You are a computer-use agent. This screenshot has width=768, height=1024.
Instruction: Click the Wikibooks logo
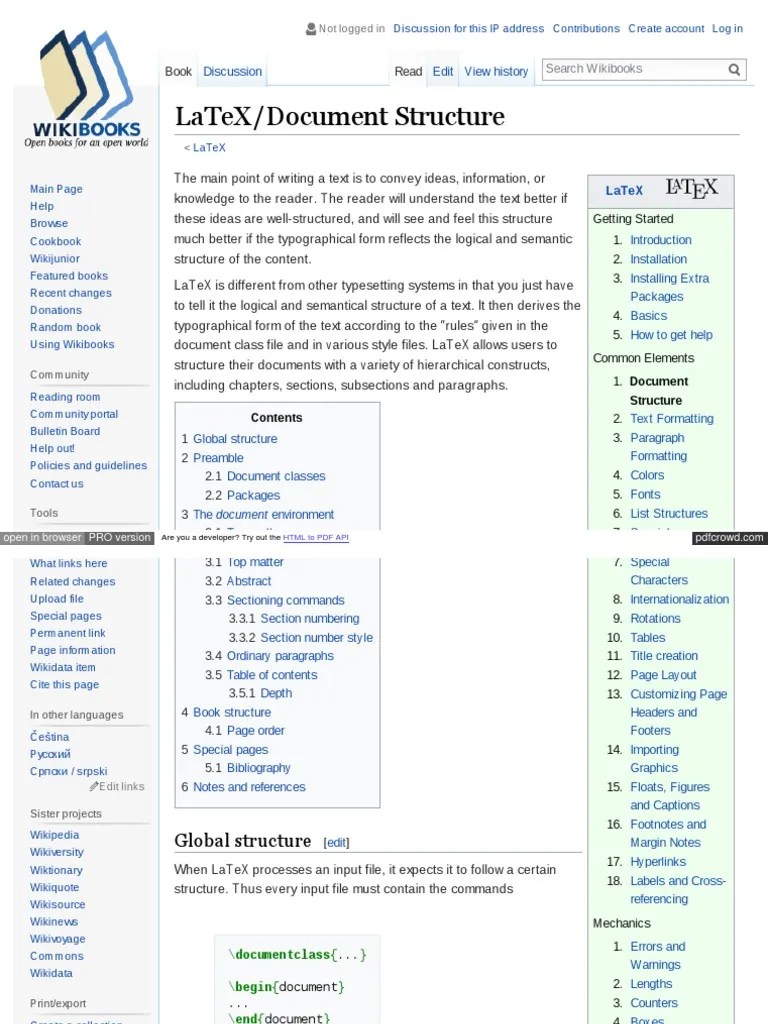tap(86, 89)
